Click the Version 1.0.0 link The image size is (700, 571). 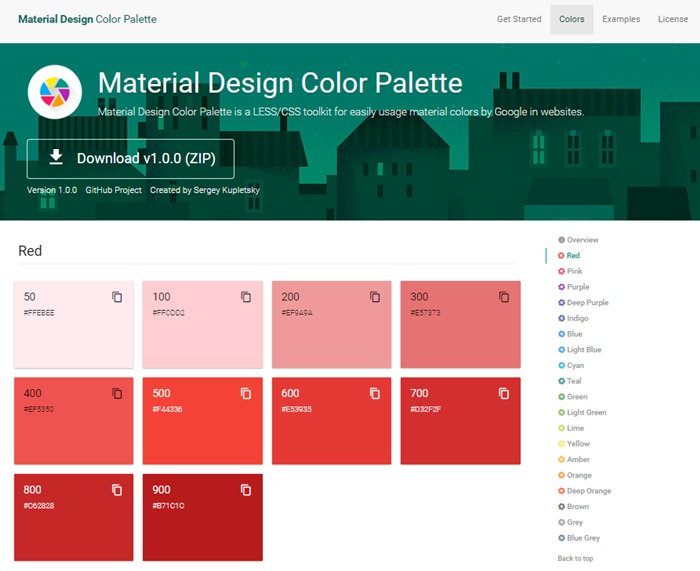pos(52,190)
